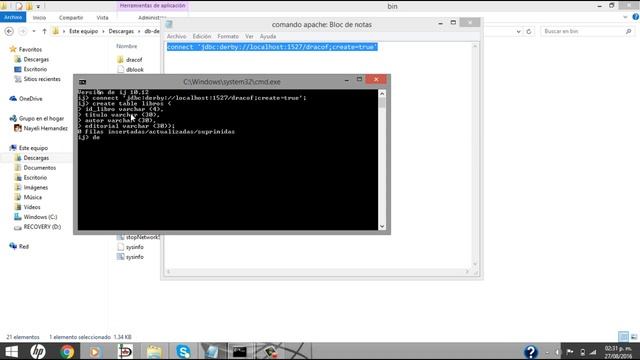Open the Windows Start button

[11, 351]
